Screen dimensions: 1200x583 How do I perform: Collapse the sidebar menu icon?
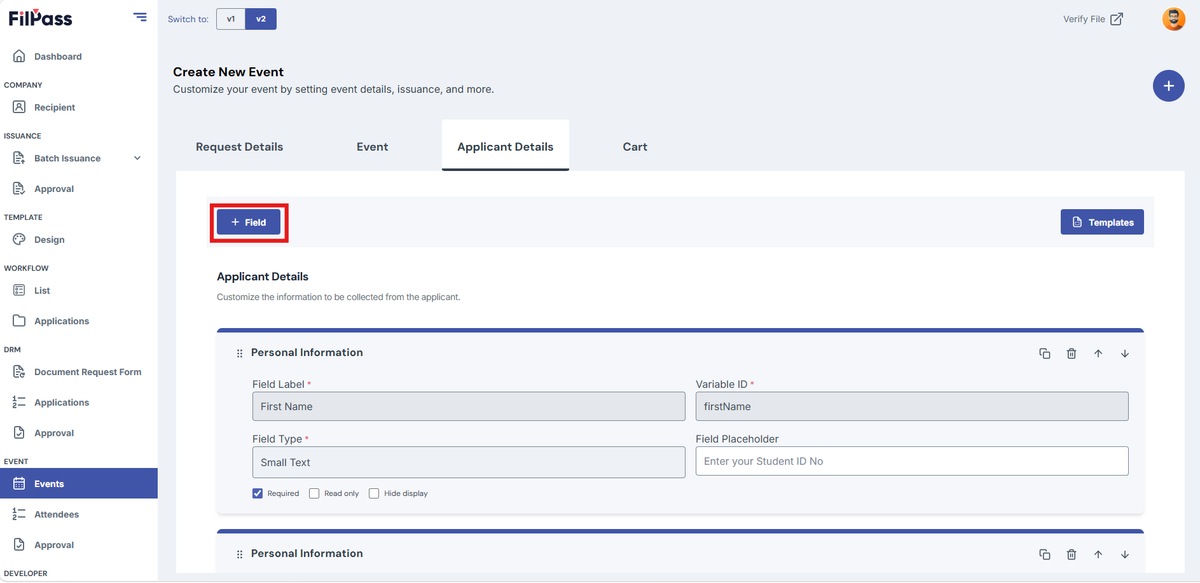140,17
